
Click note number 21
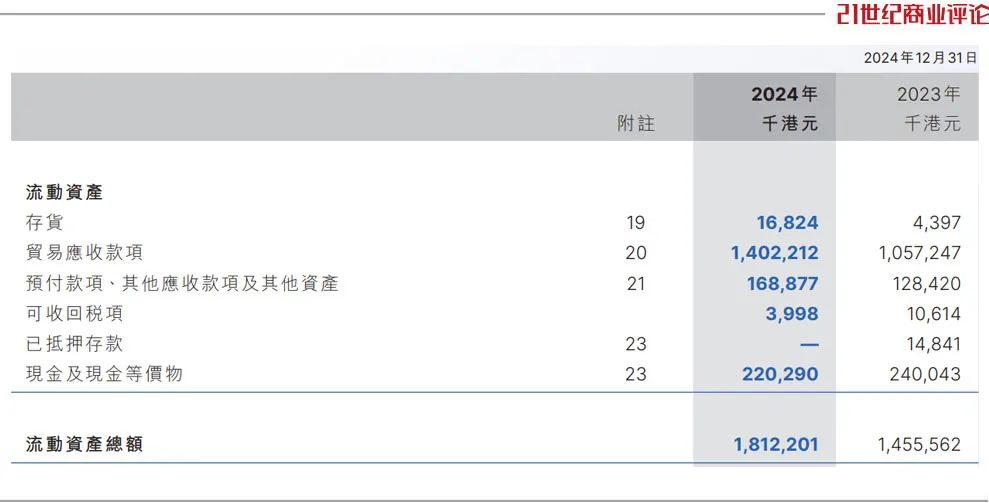point(636,284)
